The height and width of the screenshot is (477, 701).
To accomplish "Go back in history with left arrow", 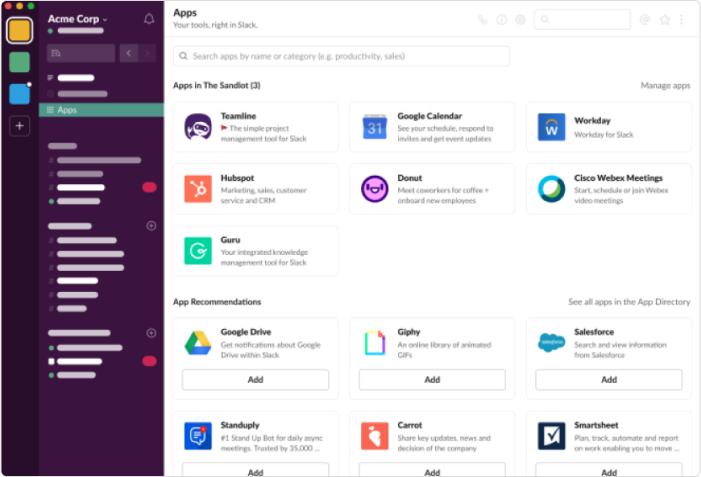I will pos(129,53).
